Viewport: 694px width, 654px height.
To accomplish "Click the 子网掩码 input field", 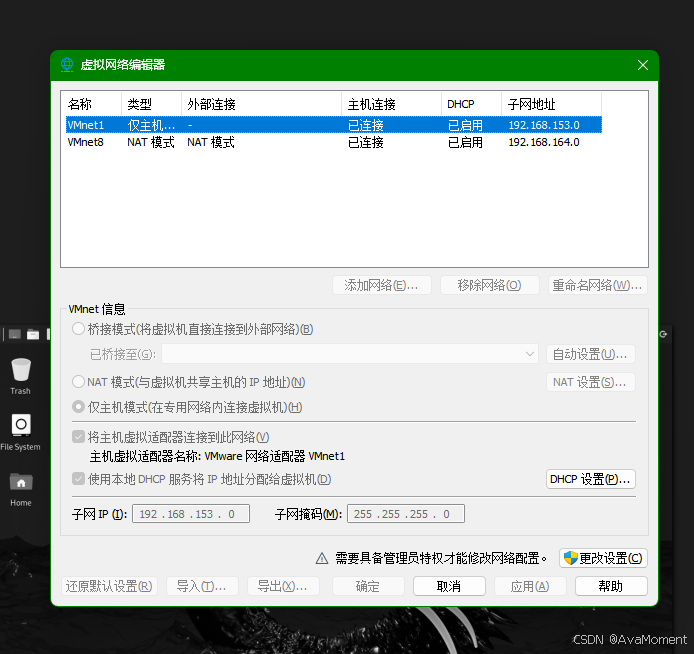I will point(406,513).
